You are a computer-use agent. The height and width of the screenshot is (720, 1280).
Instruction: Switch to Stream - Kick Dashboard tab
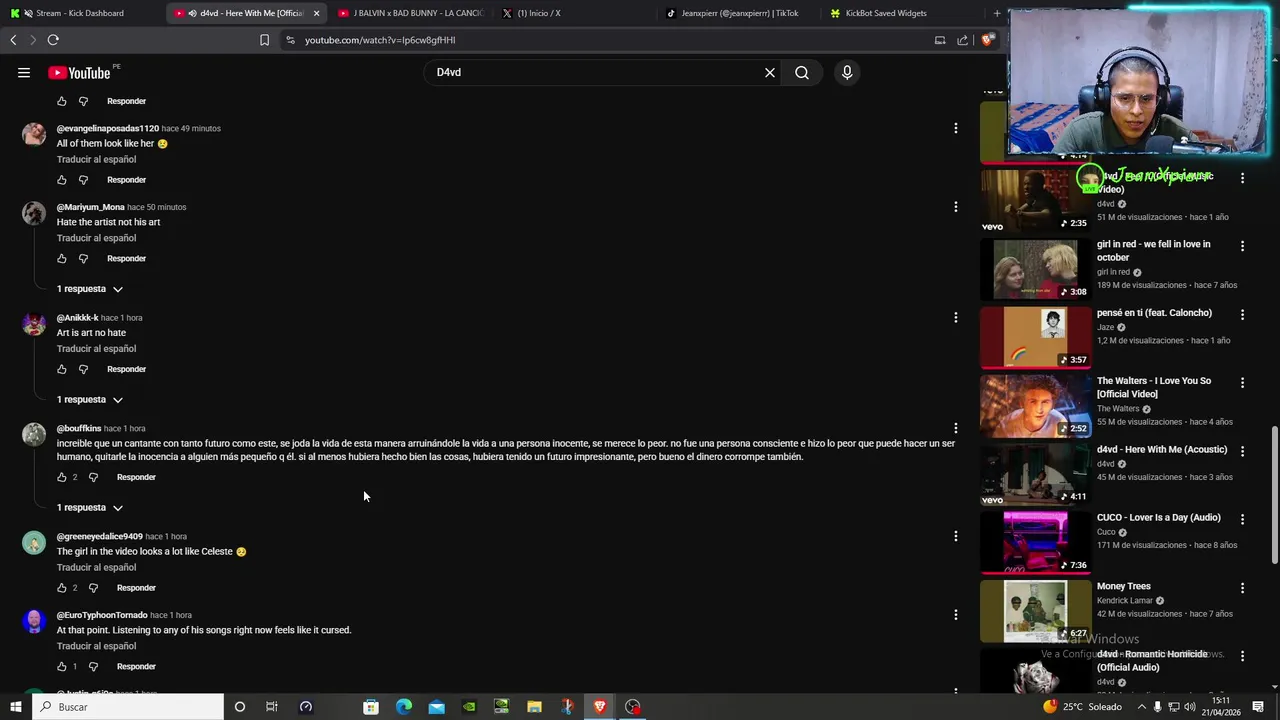coord(80,13)
